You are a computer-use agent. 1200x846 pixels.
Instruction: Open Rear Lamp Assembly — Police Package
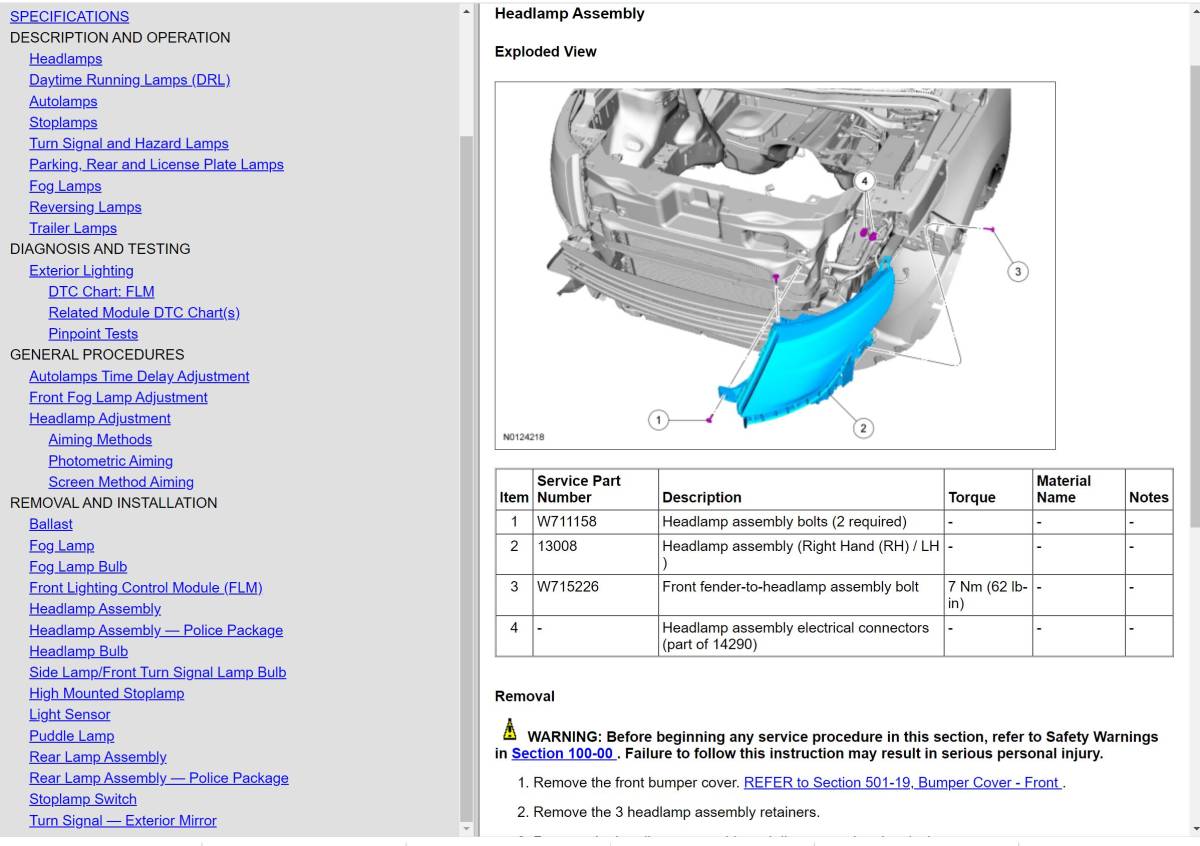click(158, 778)
